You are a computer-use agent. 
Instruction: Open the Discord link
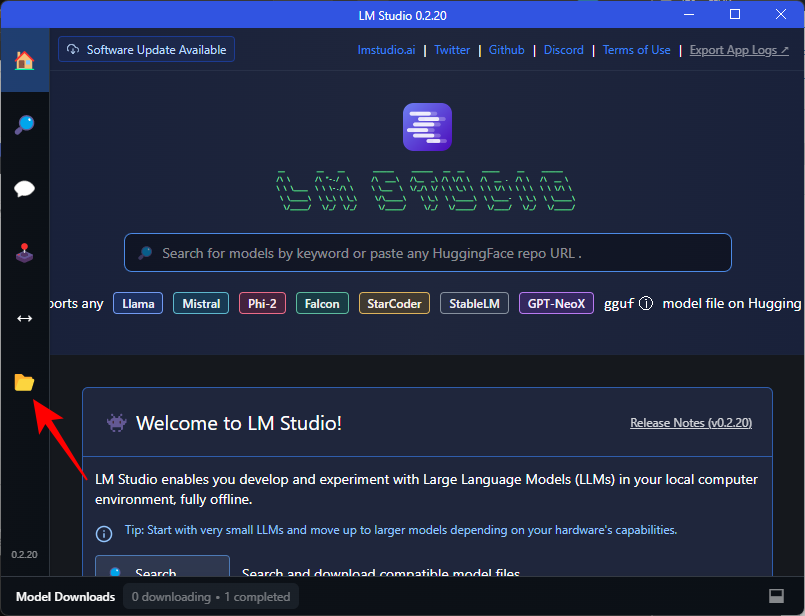pos(563,50)
